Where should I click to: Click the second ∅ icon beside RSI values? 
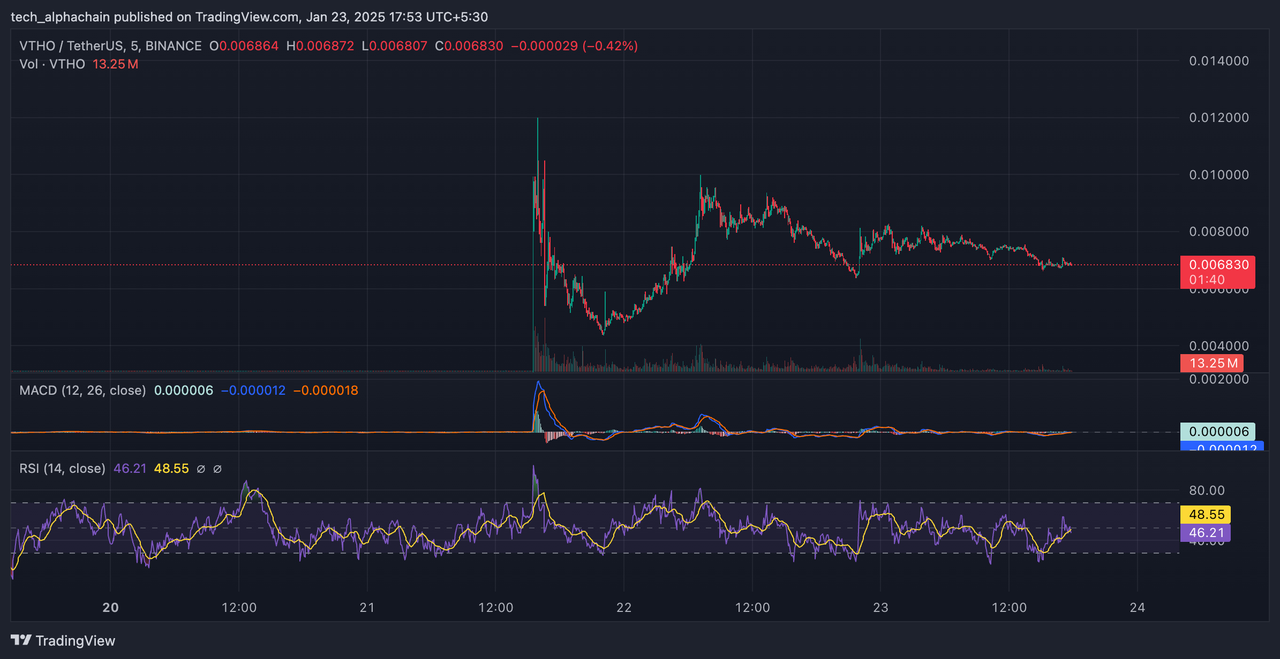pos(217,468)
